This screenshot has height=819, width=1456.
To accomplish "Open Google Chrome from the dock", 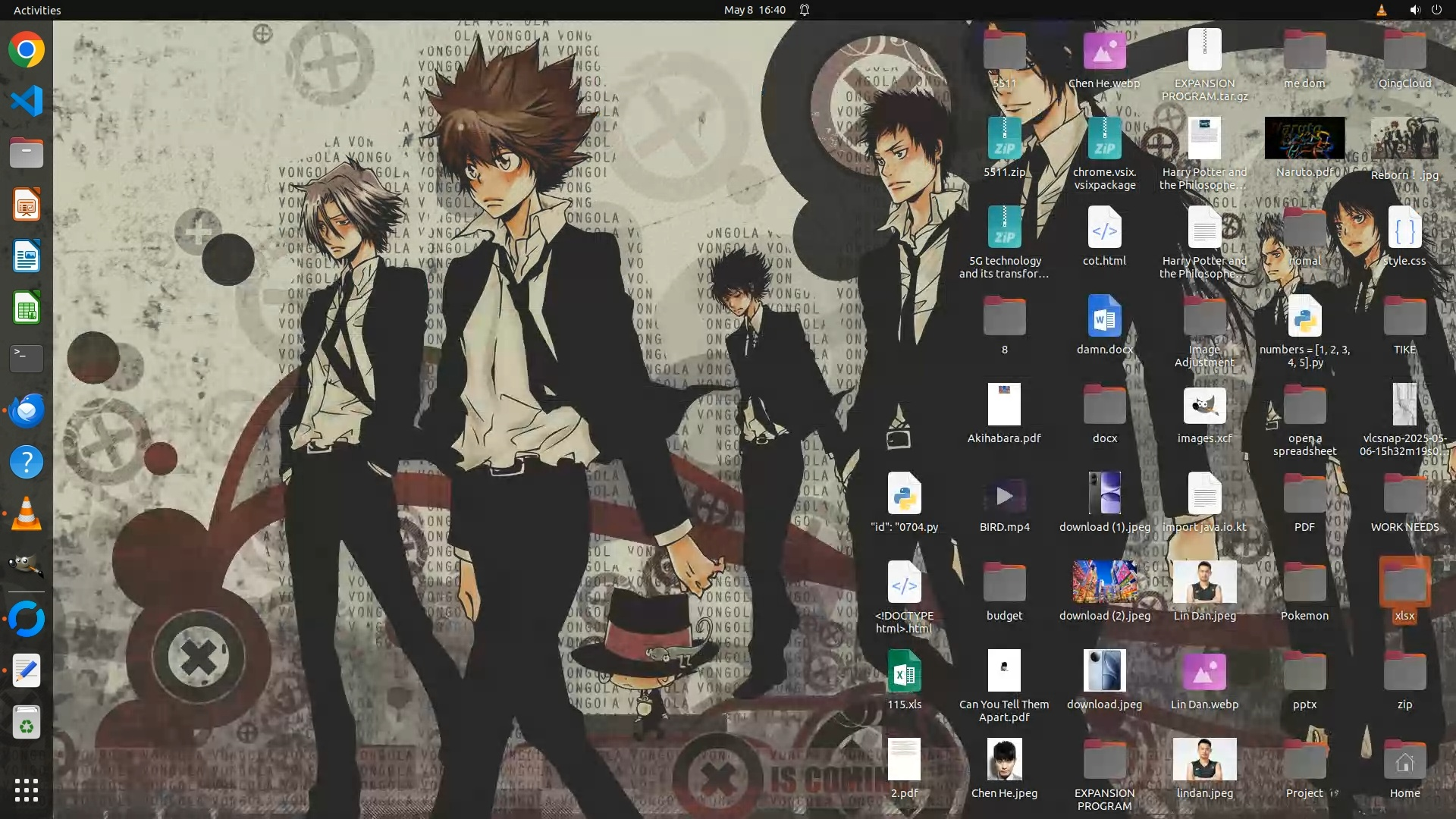I will (27, 50).
